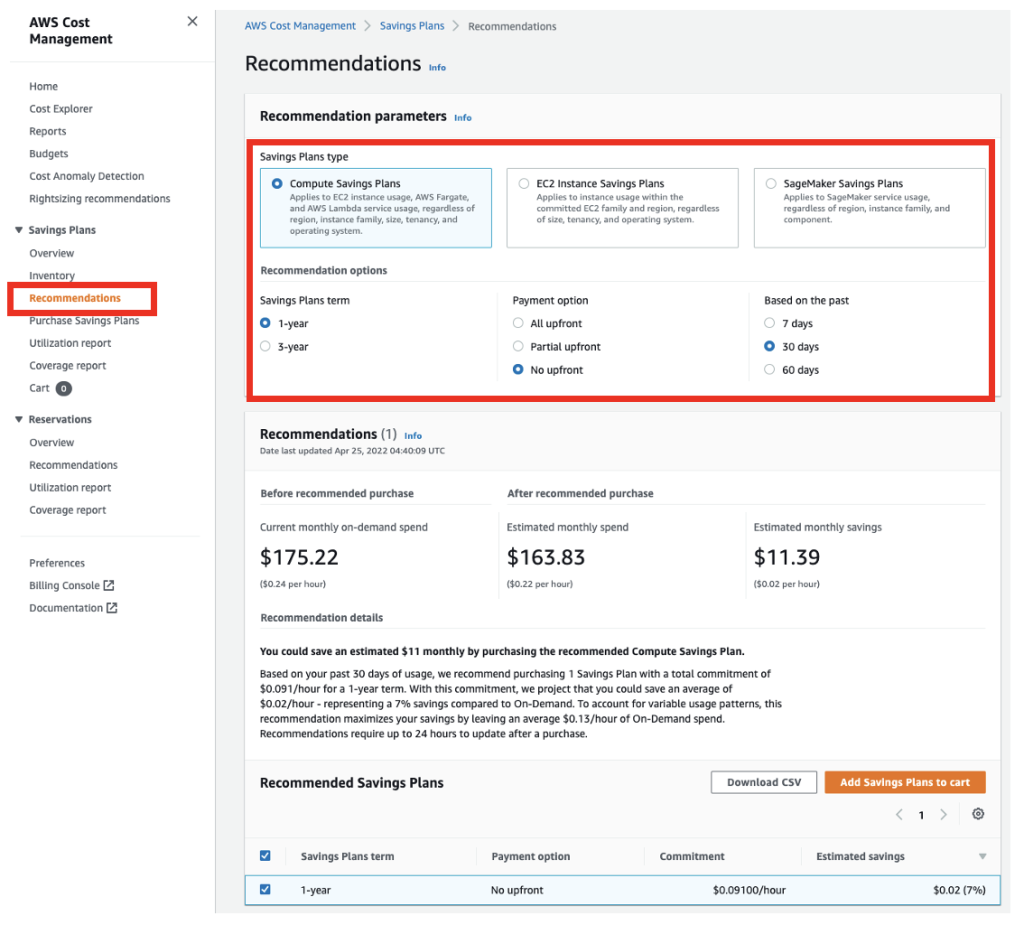Screen dimensions: 1024x925
Task: Base recommendation on past 30 days
Action: 769,346
